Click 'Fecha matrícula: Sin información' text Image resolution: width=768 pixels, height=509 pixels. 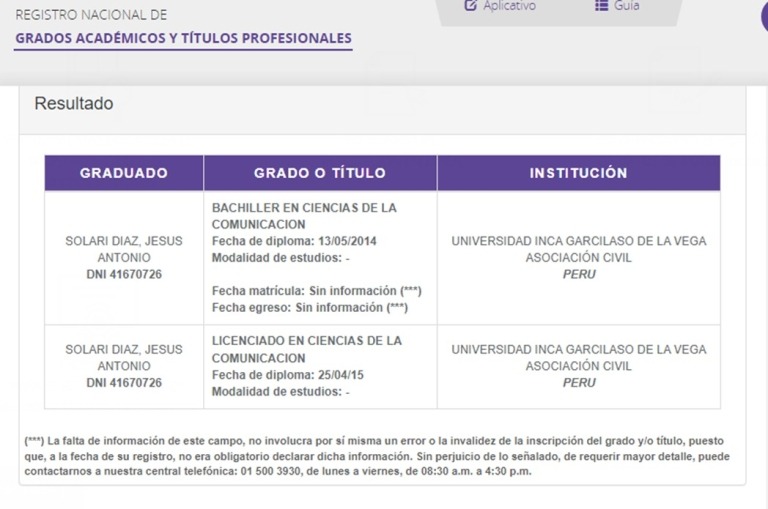(x=316, y=291)
